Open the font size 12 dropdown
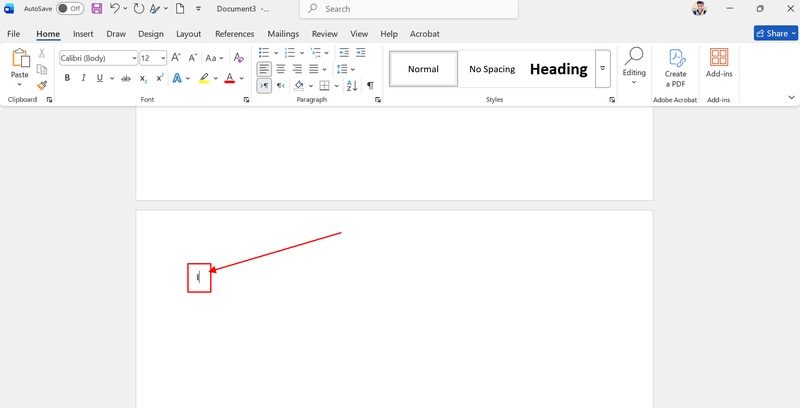The width and height of the screenshot is (800, 408). 163,58
